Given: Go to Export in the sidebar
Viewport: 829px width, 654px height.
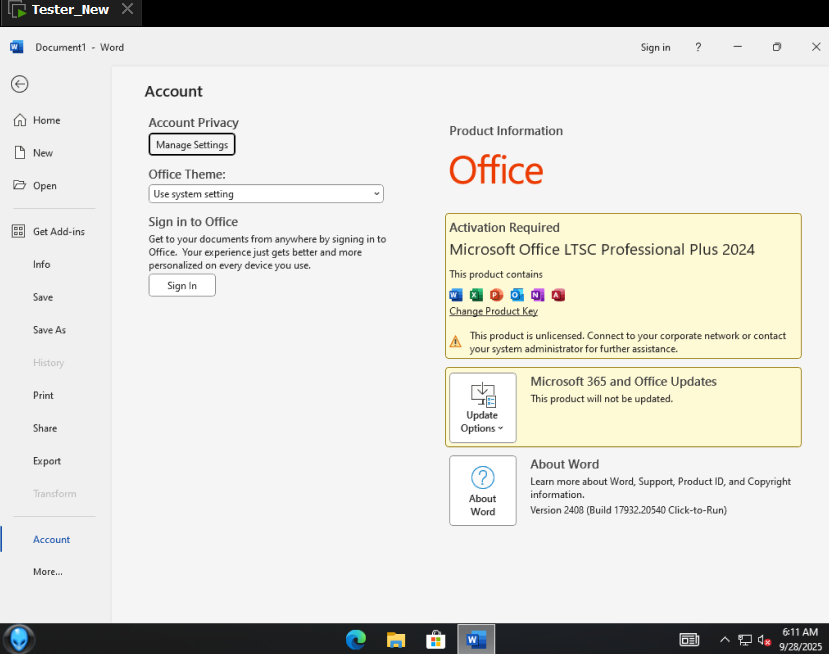Looking at the screenshot, I should [x=47, y=461].
